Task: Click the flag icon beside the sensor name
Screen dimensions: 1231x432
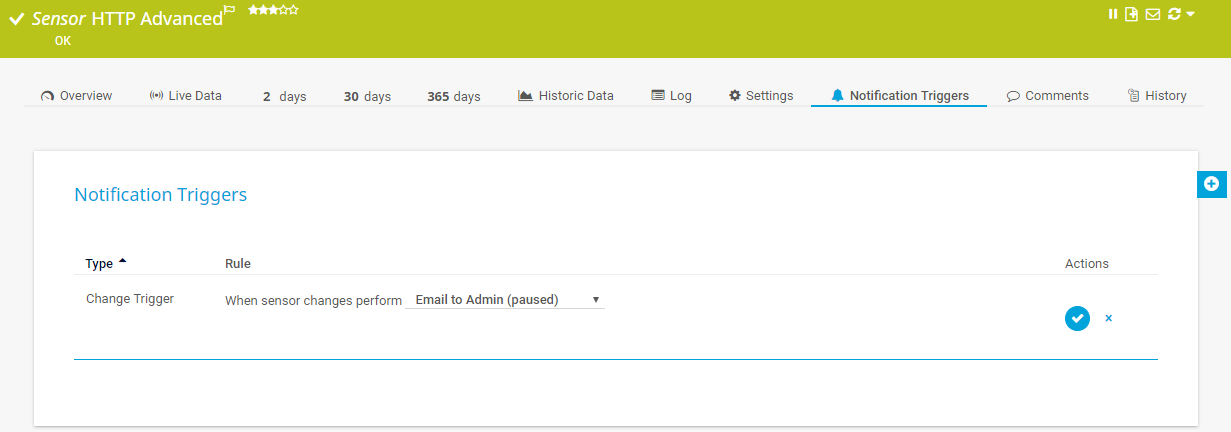Action: [230, 11]
